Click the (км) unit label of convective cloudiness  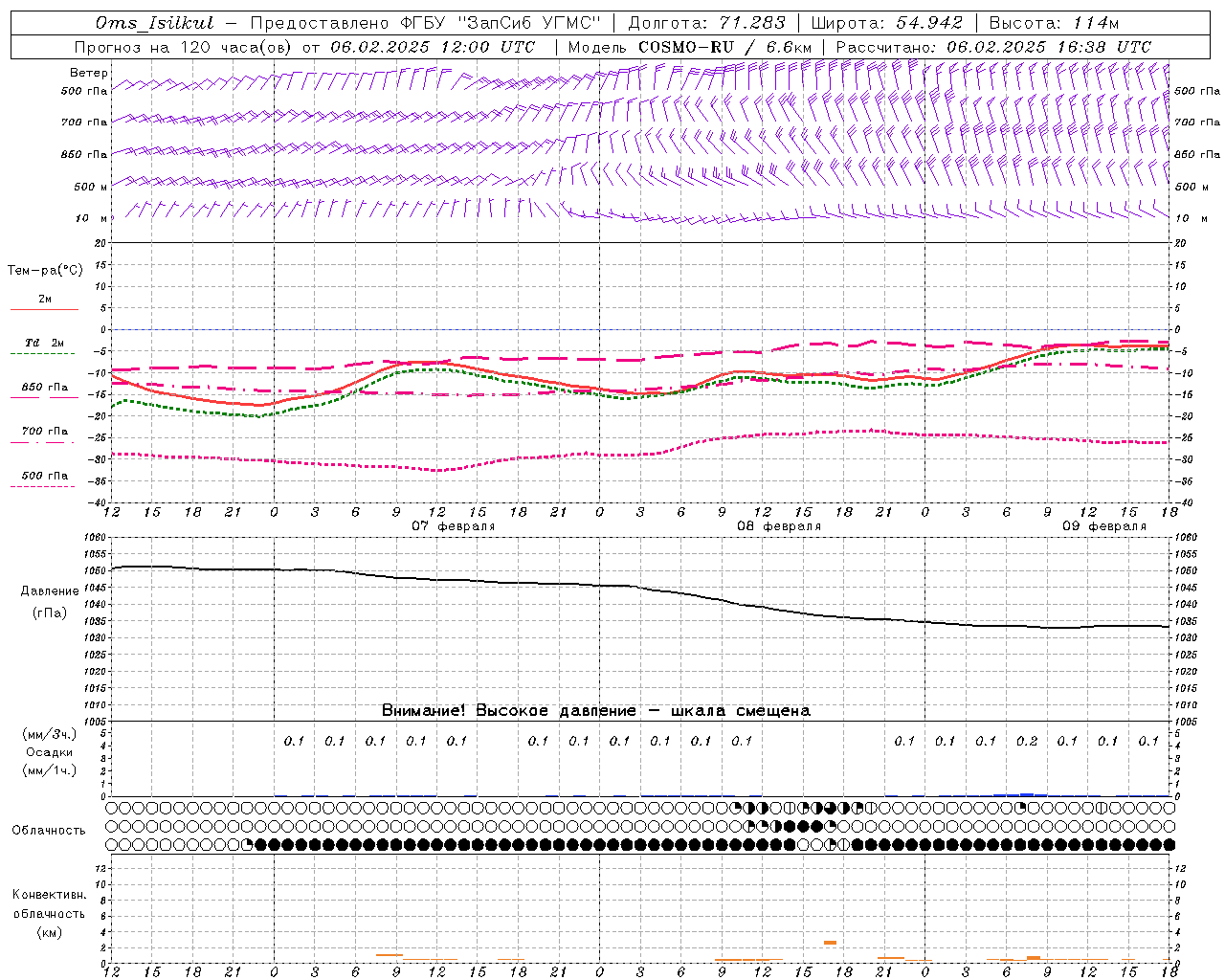point(50,931)
